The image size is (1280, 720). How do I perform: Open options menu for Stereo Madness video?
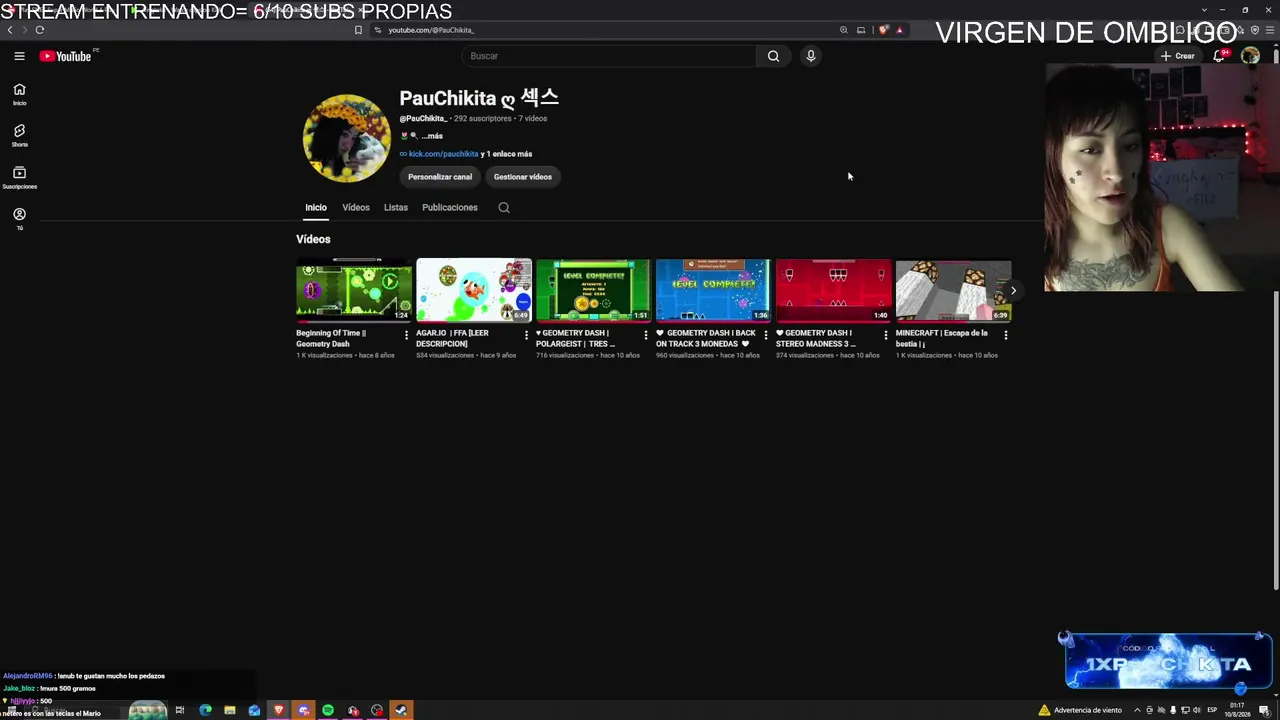point(886,335)
